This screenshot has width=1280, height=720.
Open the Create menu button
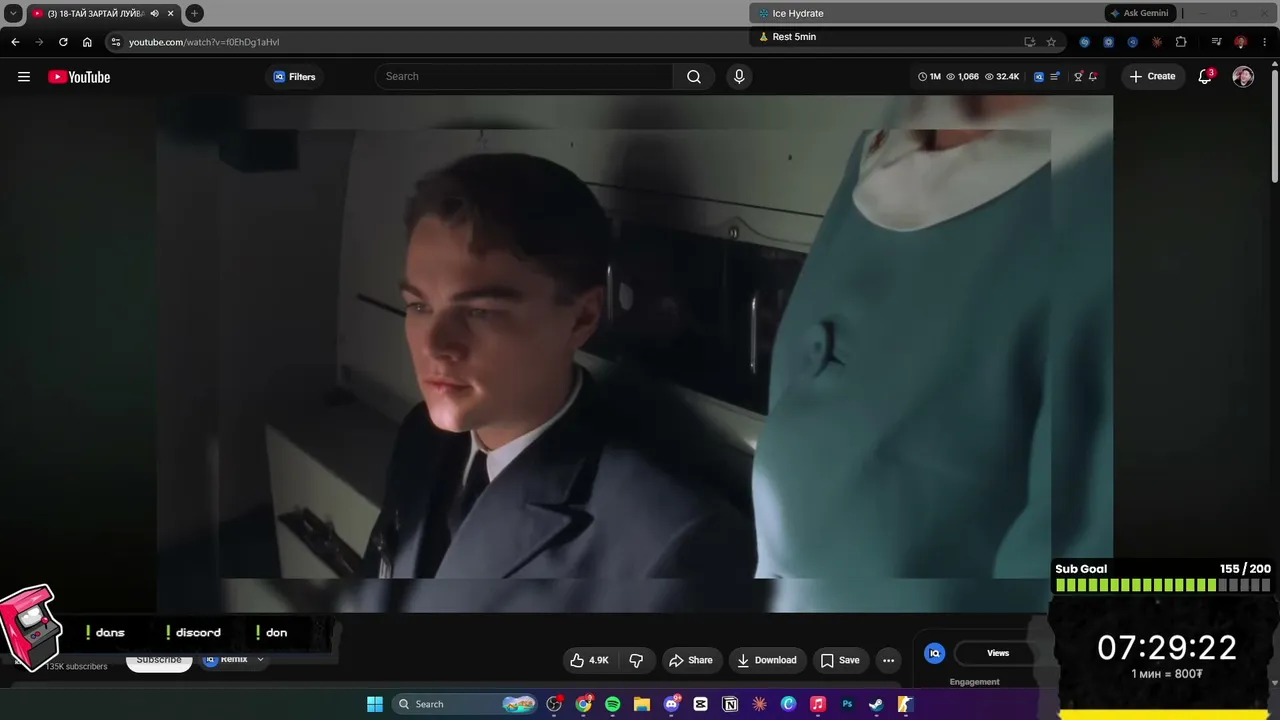pyautogui.click(x=1152, y=77)
